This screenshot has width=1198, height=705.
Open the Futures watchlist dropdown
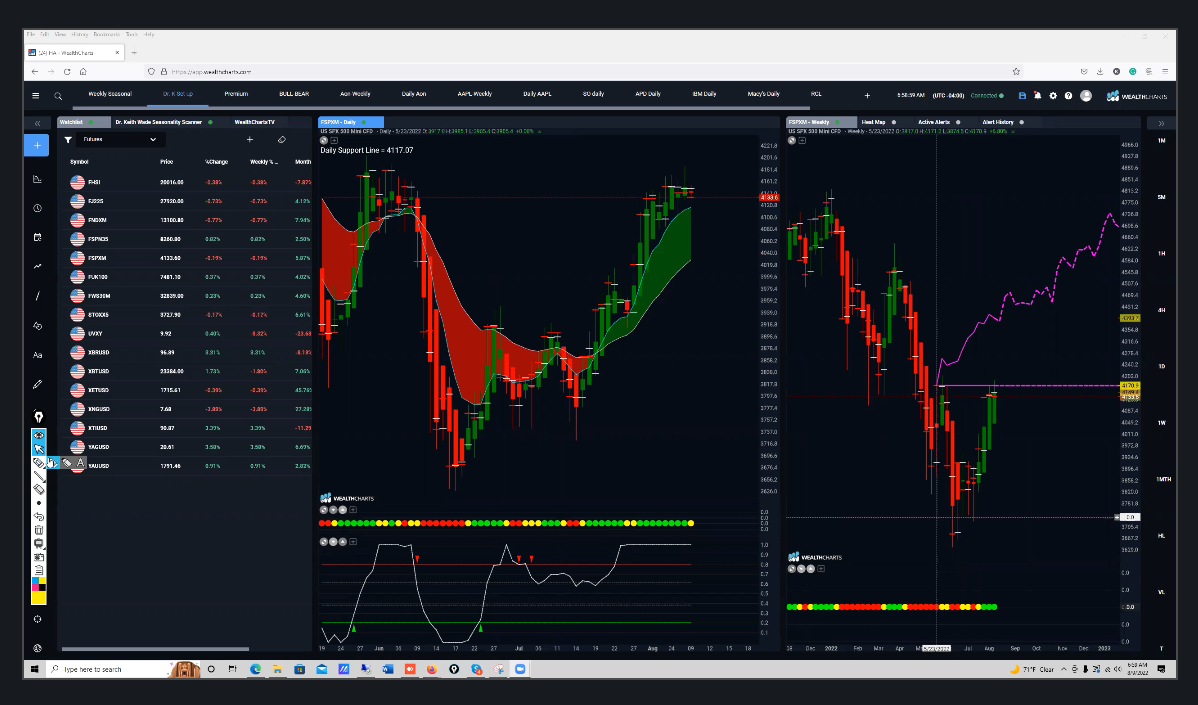point(120,140)
